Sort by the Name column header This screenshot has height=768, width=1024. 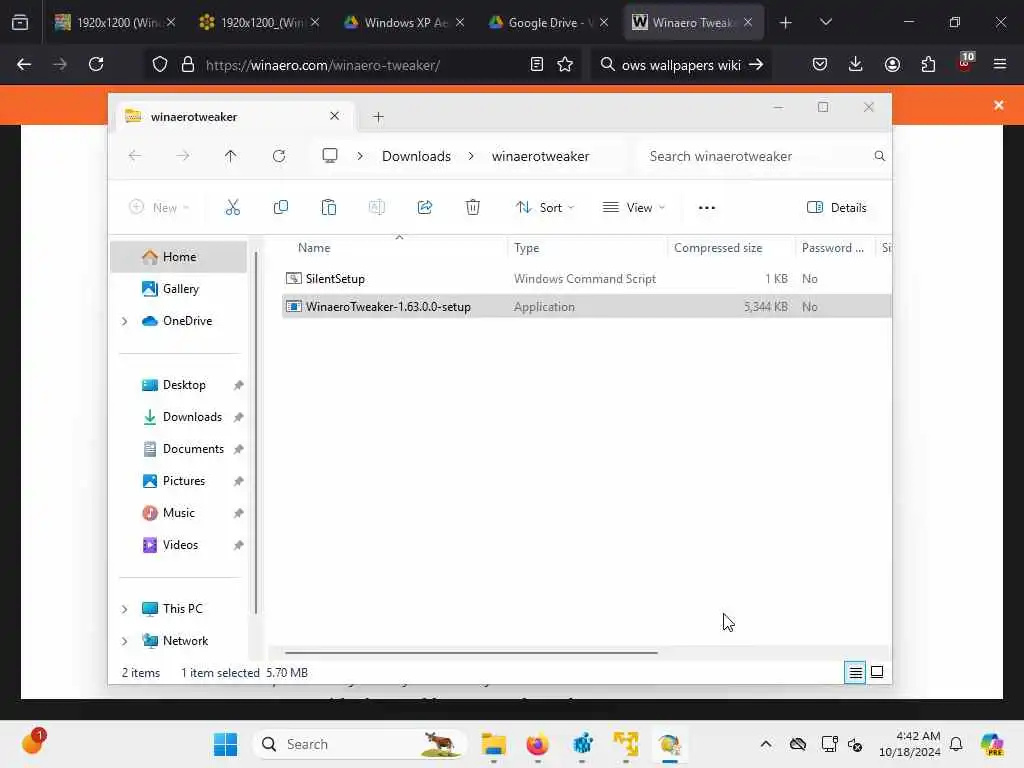click(x=313, y=248)
